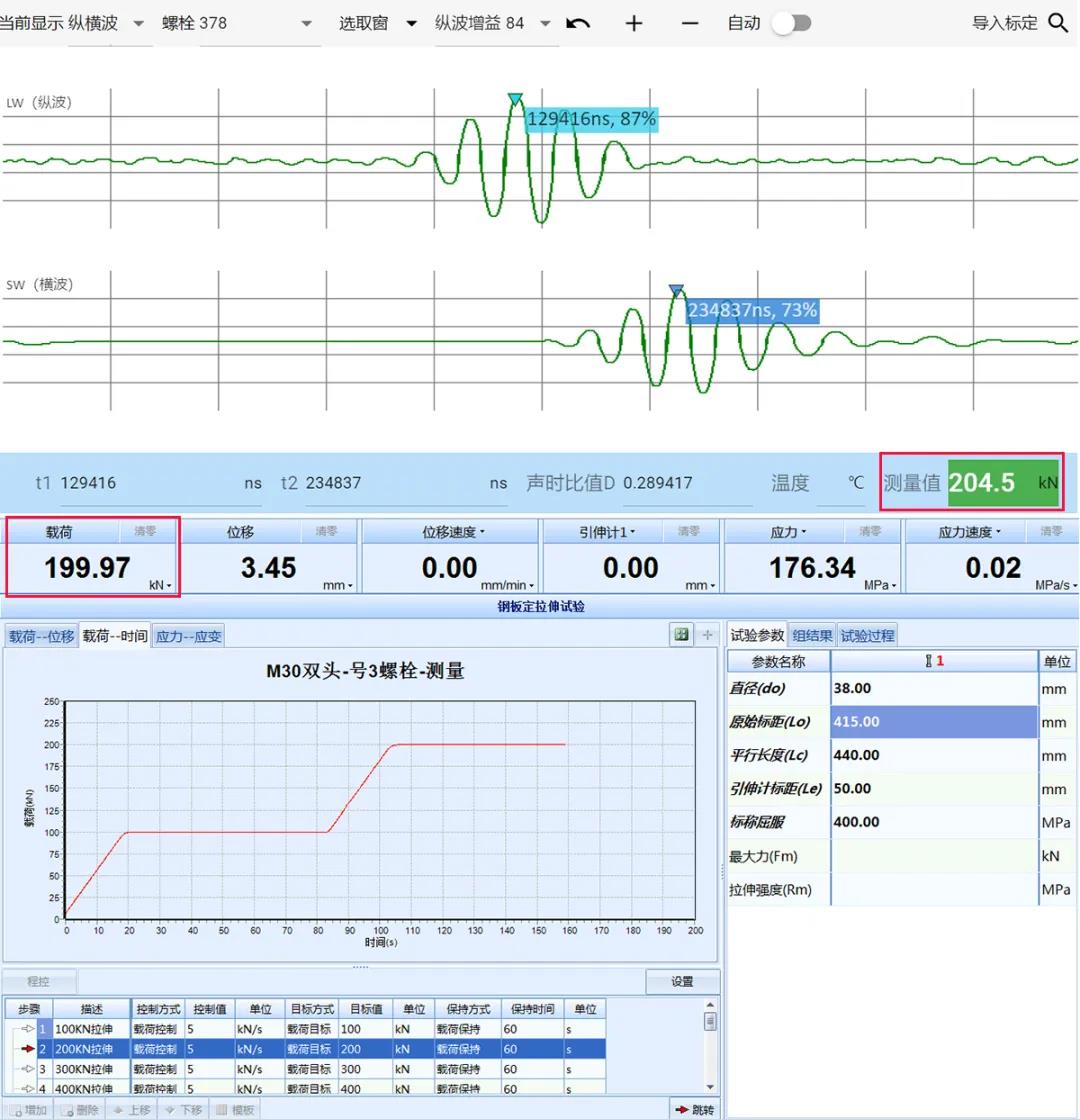This screenshot has height=1119, width=1080.
Task: Click the 设置 settings button
Action: pyautogui.click(x=682, y=981)
